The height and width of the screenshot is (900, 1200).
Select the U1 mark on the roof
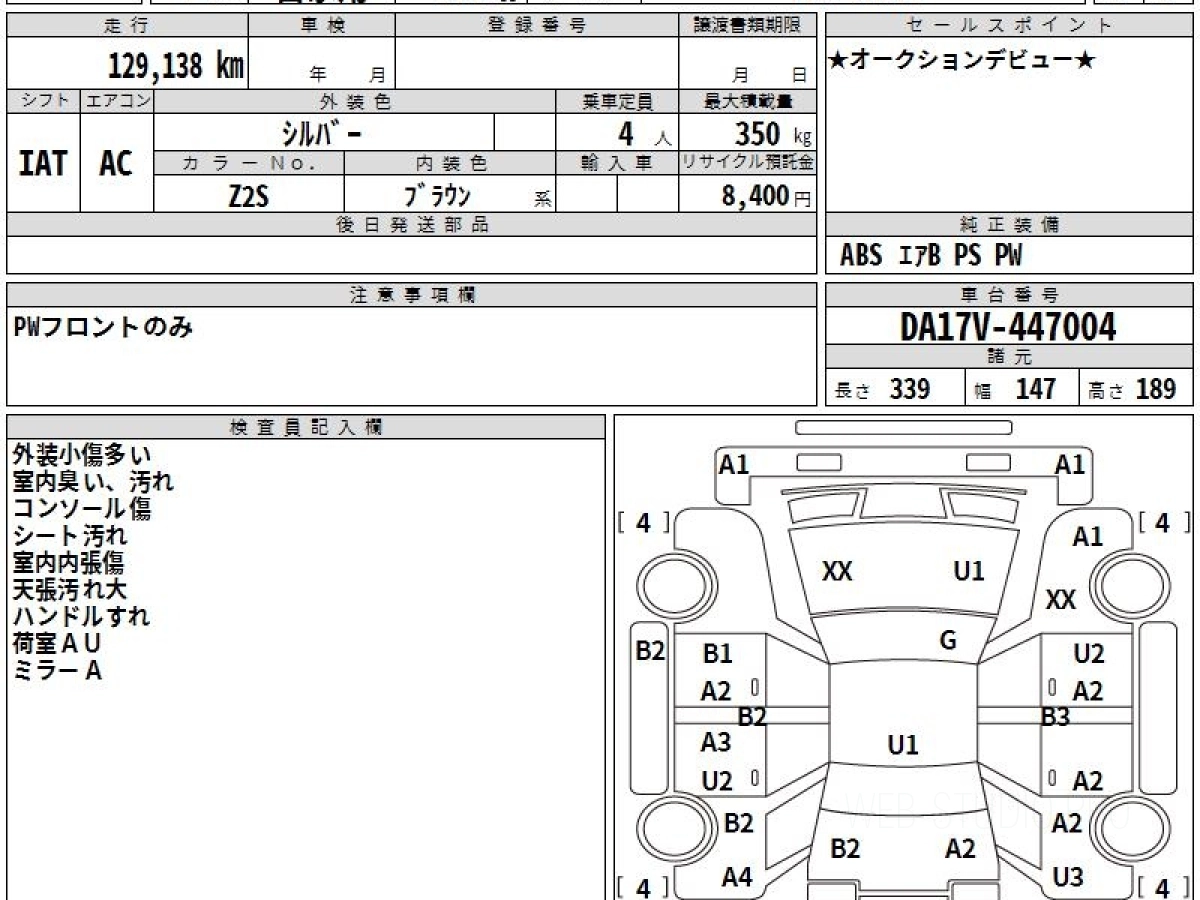[x=903, y=745]
